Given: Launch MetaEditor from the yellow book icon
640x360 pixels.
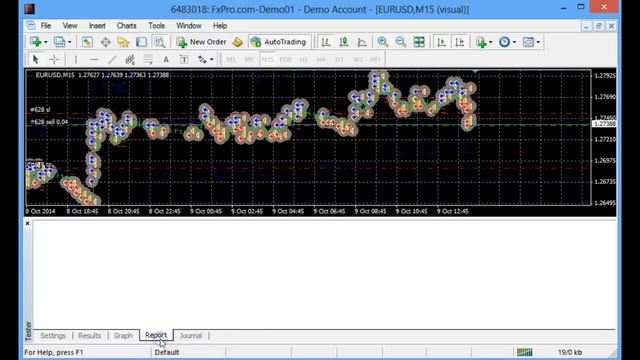Looking at the screenshot, I should click(x=238, y=42).
